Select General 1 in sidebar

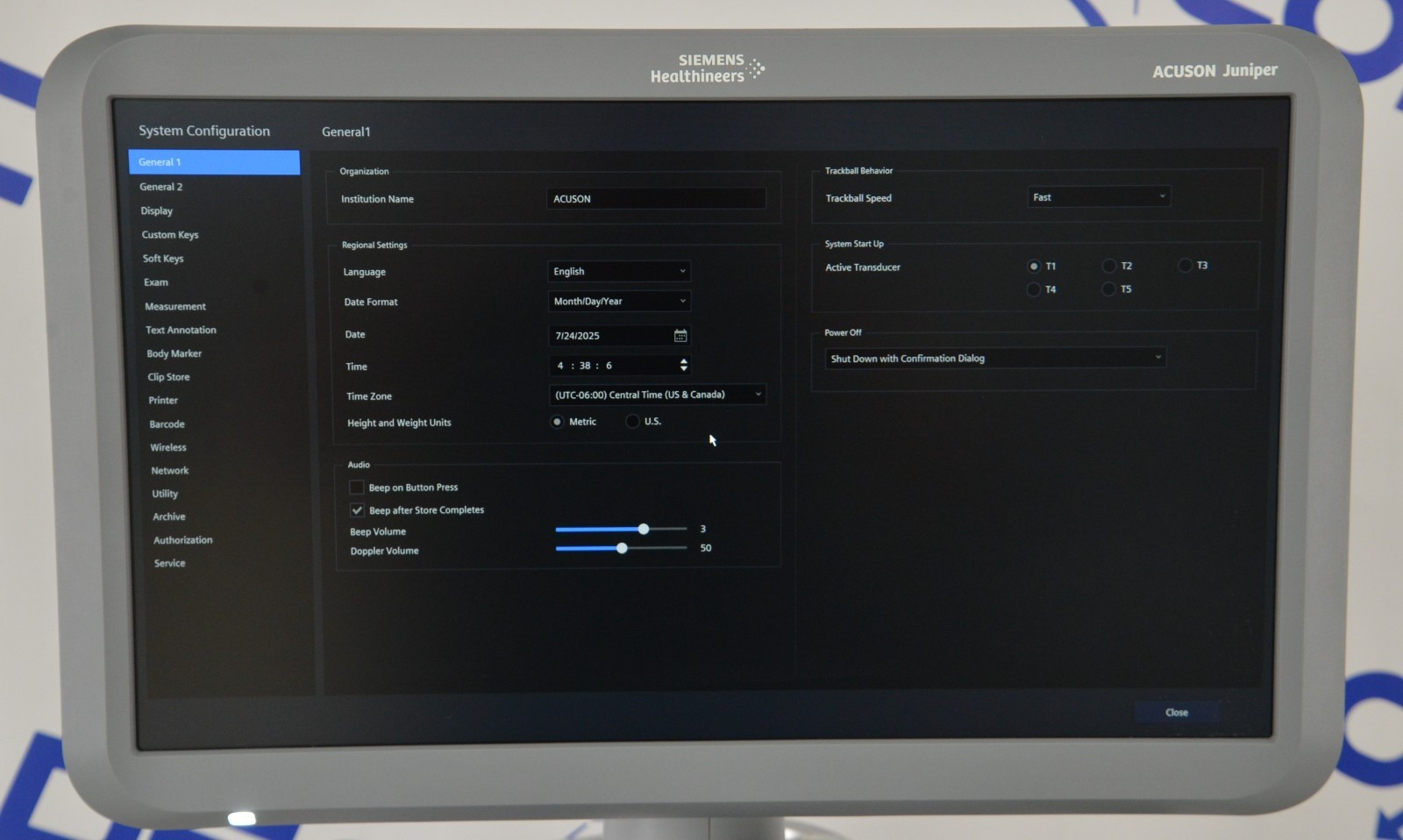coord(214,162)
